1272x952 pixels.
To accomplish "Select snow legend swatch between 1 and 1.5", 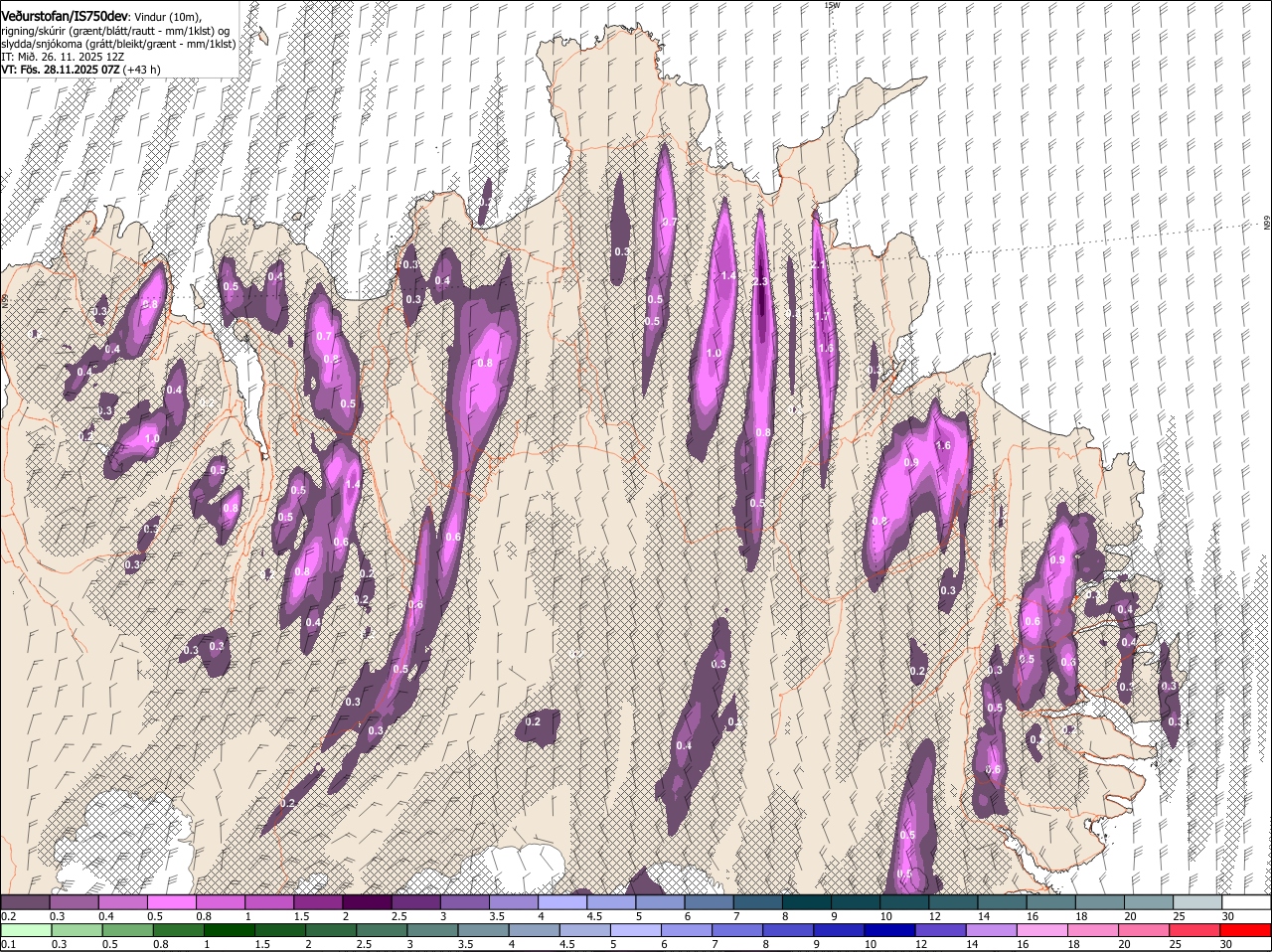I will (x=269, y=902).
